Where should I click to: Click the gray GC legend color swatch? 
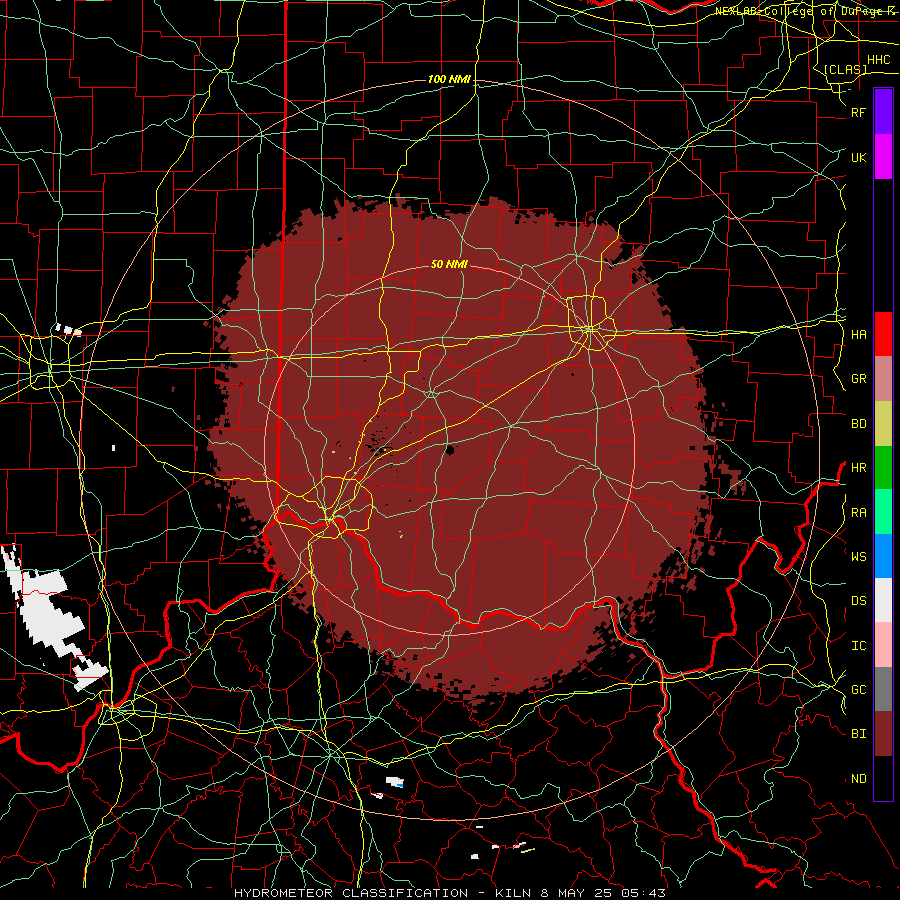883,689
